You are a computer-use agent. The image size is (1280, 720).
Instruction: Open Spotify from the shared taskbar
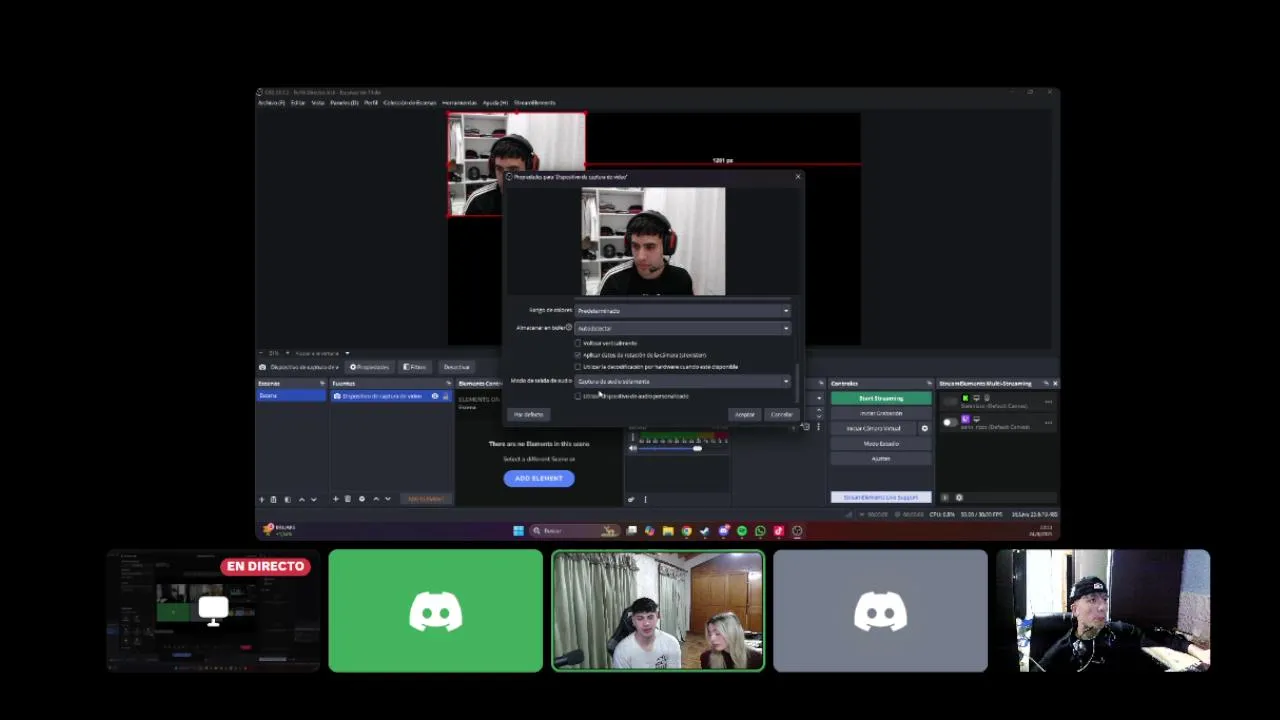coord(742,531)
